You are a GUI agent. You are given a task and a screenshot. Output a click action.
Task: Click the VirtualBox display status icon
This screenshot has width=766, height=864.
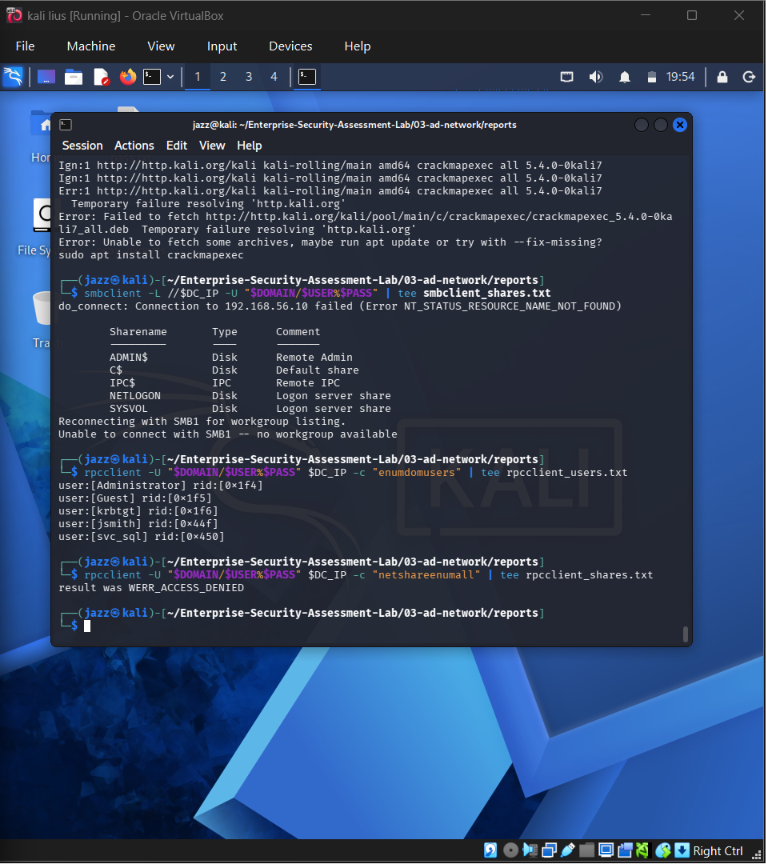[x=606, y=851]
